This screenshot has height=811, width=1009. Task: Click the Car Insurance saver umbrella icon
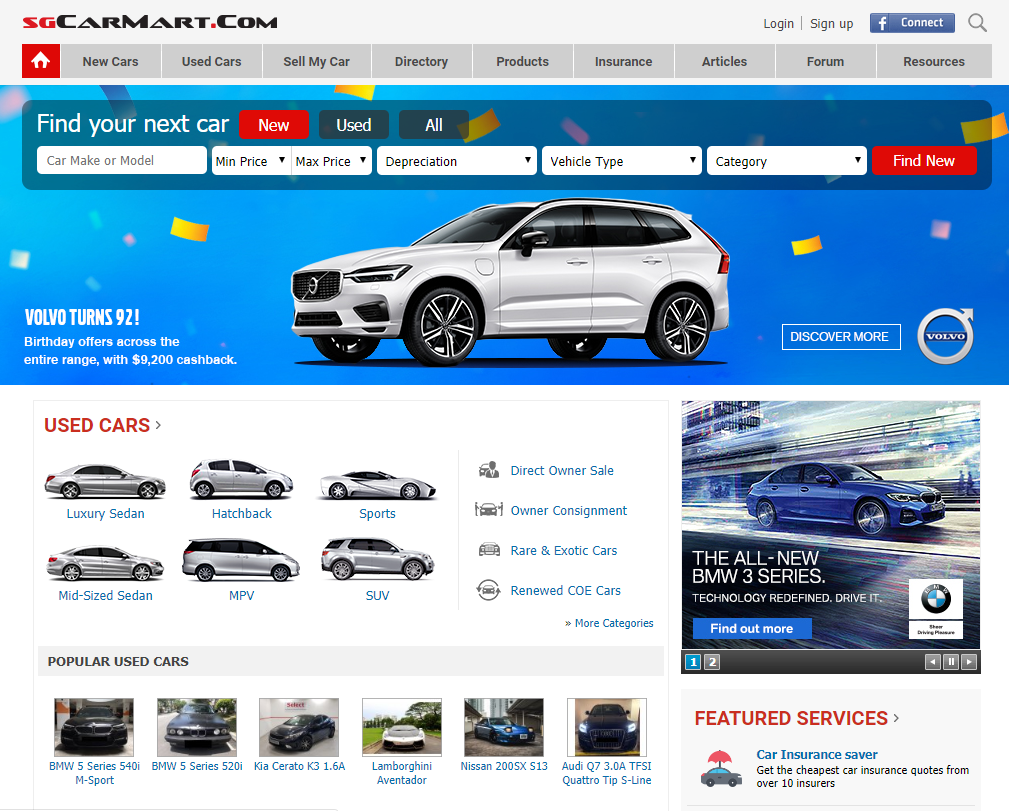pyautogui.click(x=721, y=769)
